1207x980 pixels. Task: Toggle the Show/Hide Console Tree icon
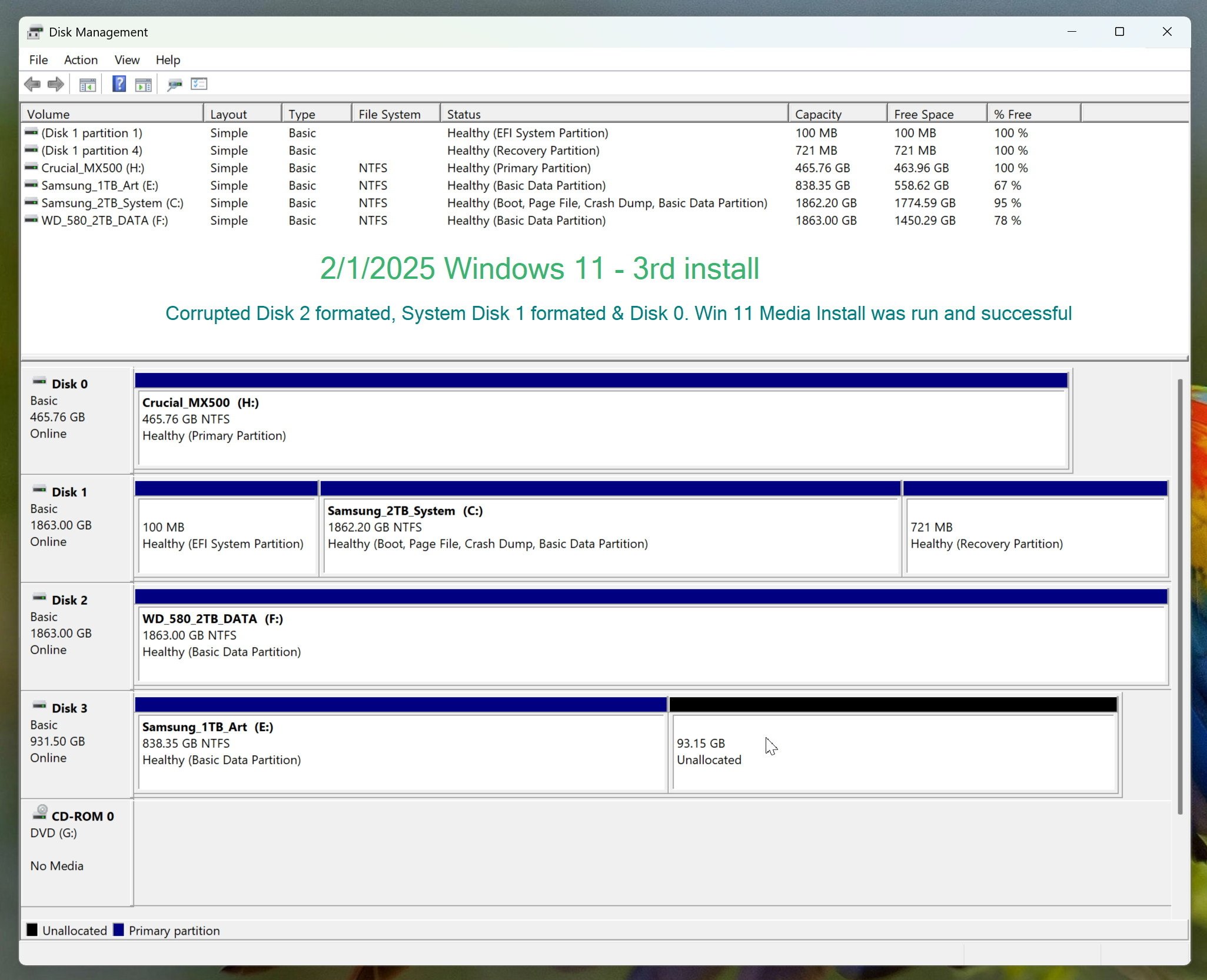[88, 85]
